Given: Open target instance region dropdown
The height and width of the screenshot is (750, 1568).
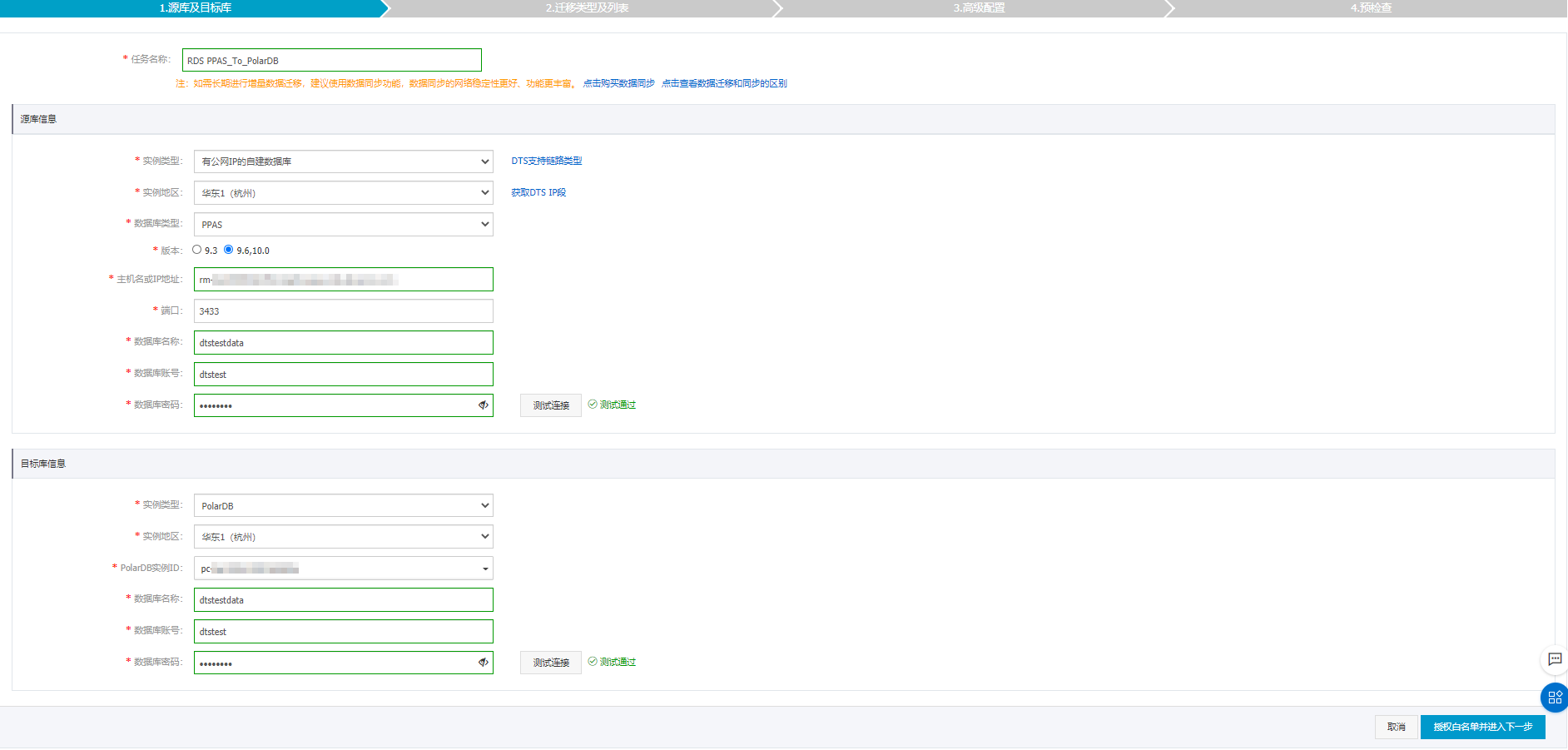Looking at the screenshot, I should pos(344,537).
